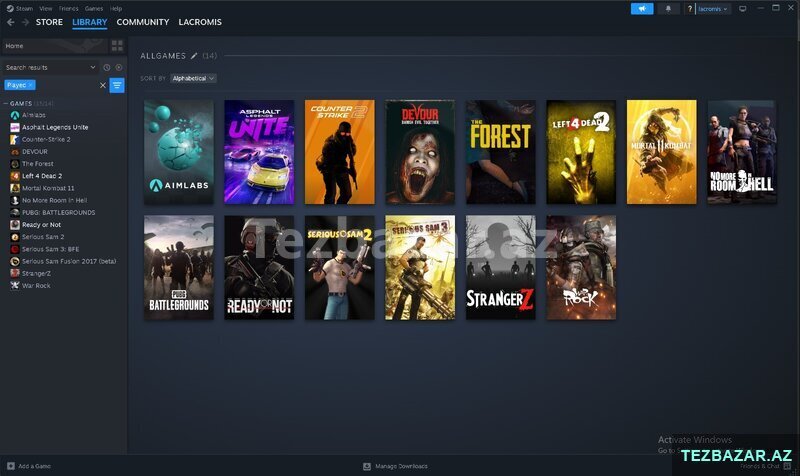The height and width of the screenshot is (476, 800).
Task: Edit ALLGAMES collection pencil icon
Action: (194, 56)
